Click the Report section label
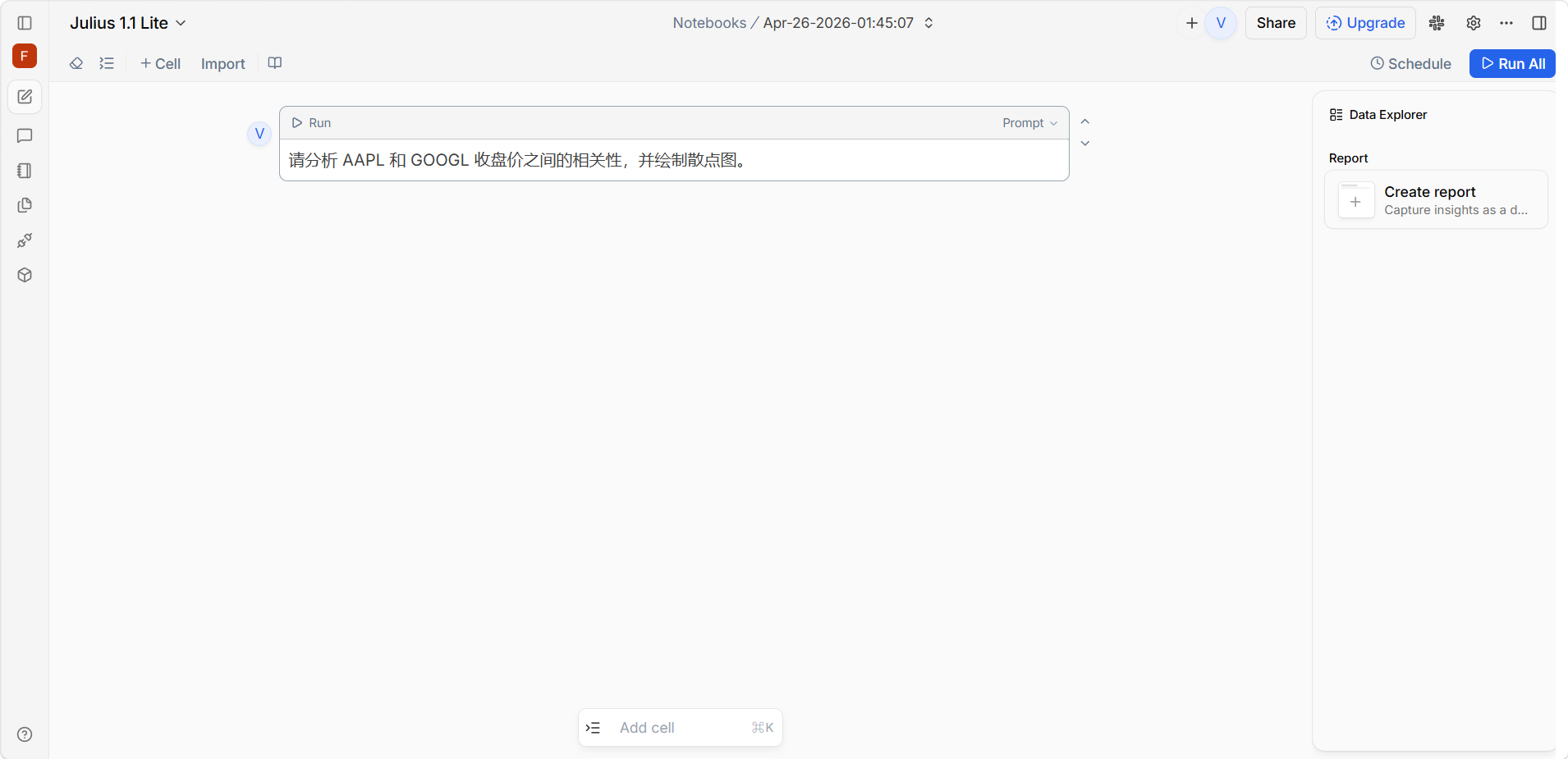Screen dimensions: 1568x759 1348,158
